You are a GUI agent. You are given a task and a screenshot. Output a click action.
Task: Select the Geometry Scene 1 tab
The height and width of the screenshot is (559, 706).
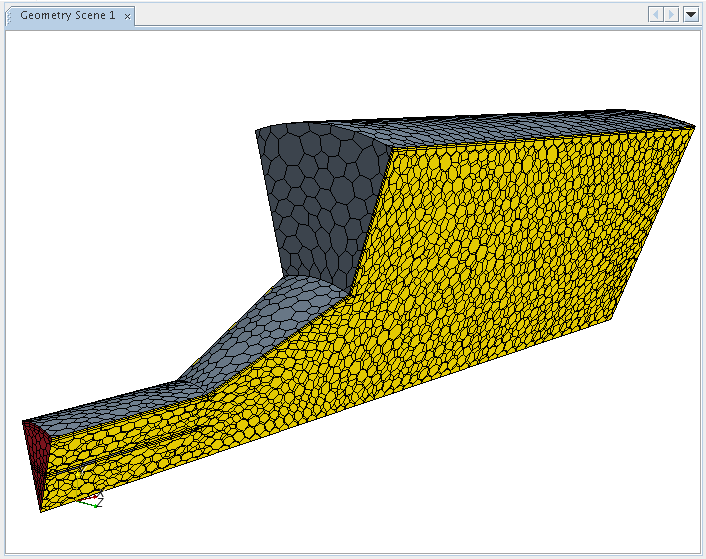[x=66, y=16]
